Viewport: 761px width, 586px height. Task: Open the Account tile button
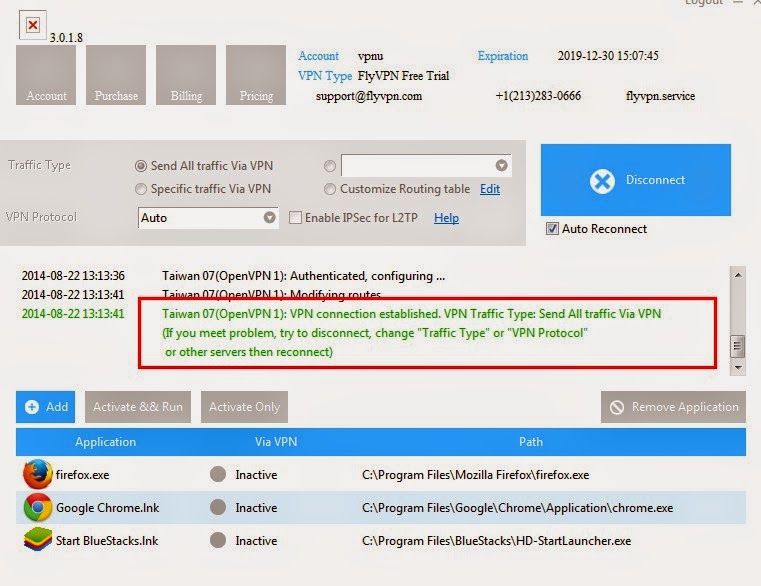tap(46, 75)
